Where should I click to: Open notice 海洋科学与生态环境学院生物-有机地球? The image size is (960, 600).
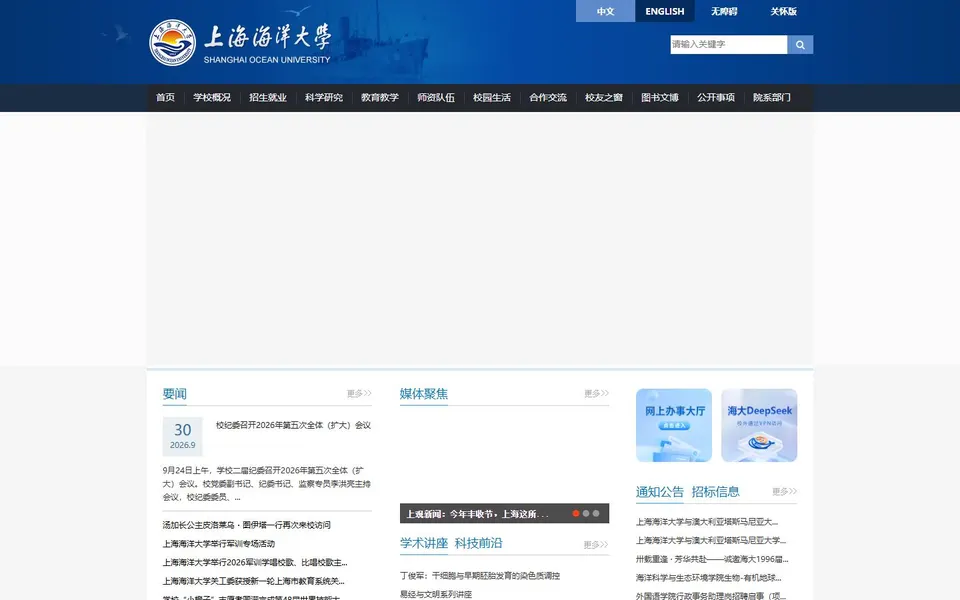click(x=708, y=577)
